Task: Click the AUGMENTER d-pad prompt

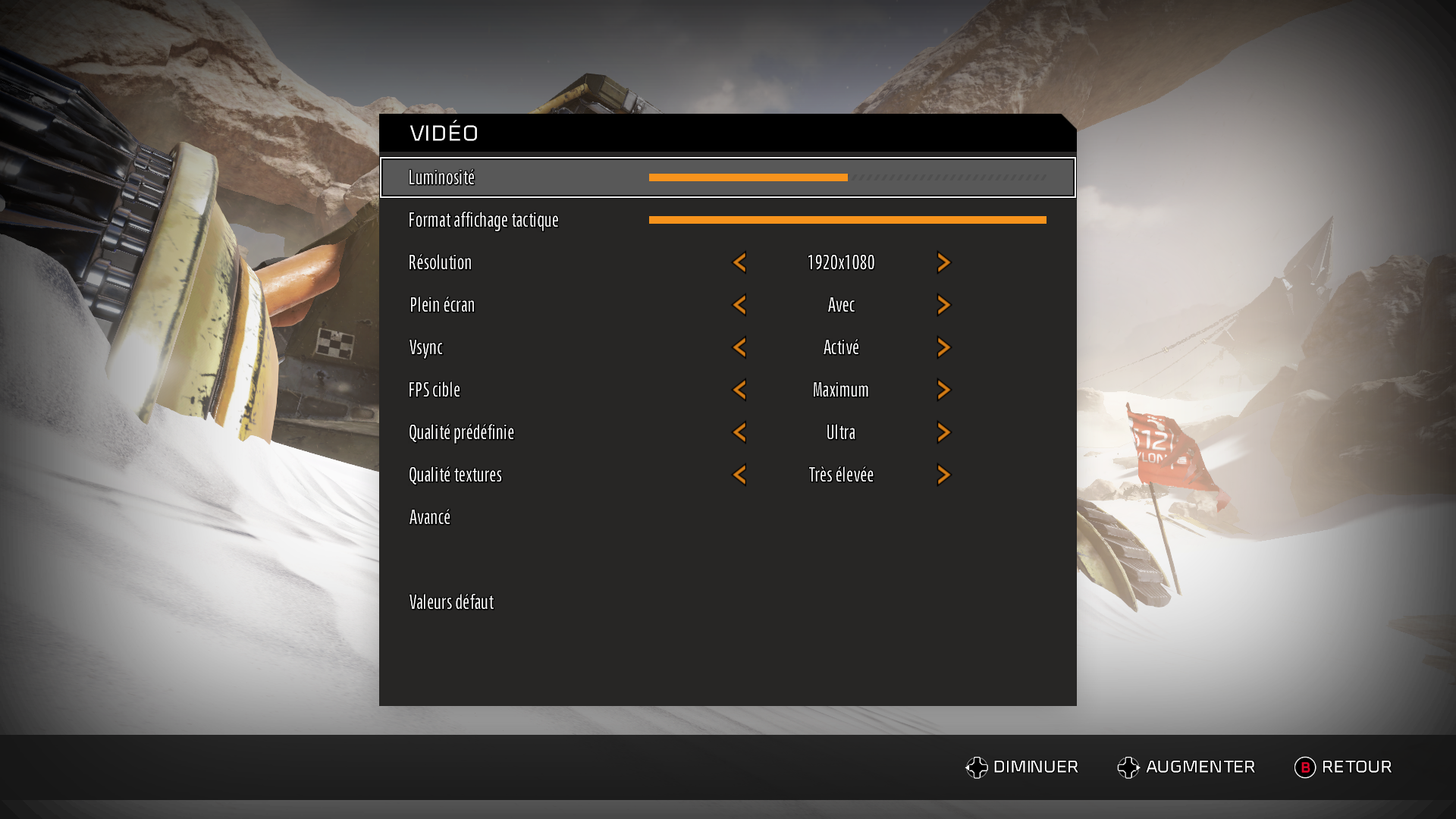Action: 1186,767
